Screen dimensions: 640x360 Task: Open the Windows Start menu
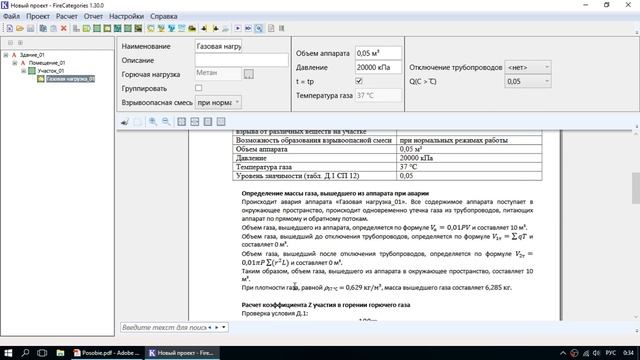coord(8,353)
